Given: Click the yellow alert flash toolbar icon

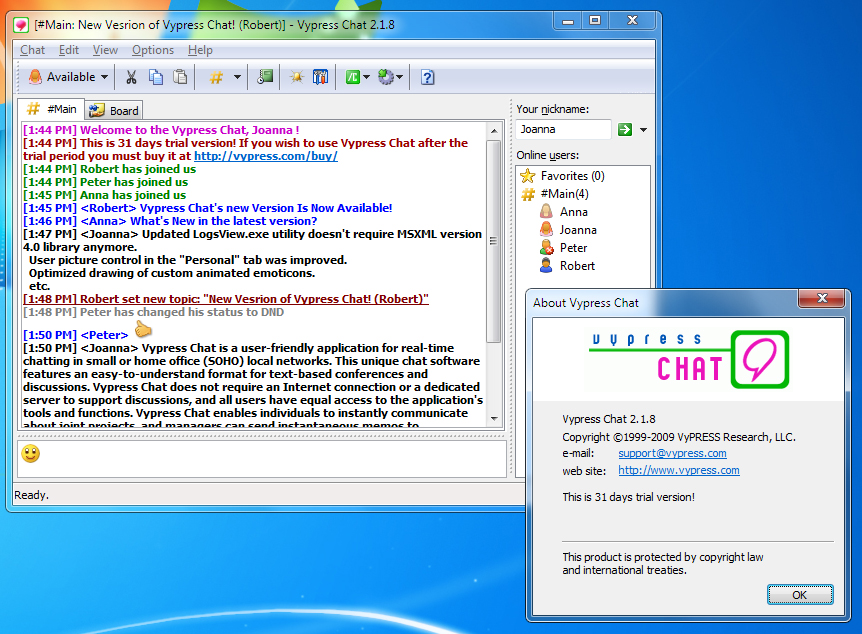Looking at the screenshot, I should pyautogui.click(x=297, y=77).
